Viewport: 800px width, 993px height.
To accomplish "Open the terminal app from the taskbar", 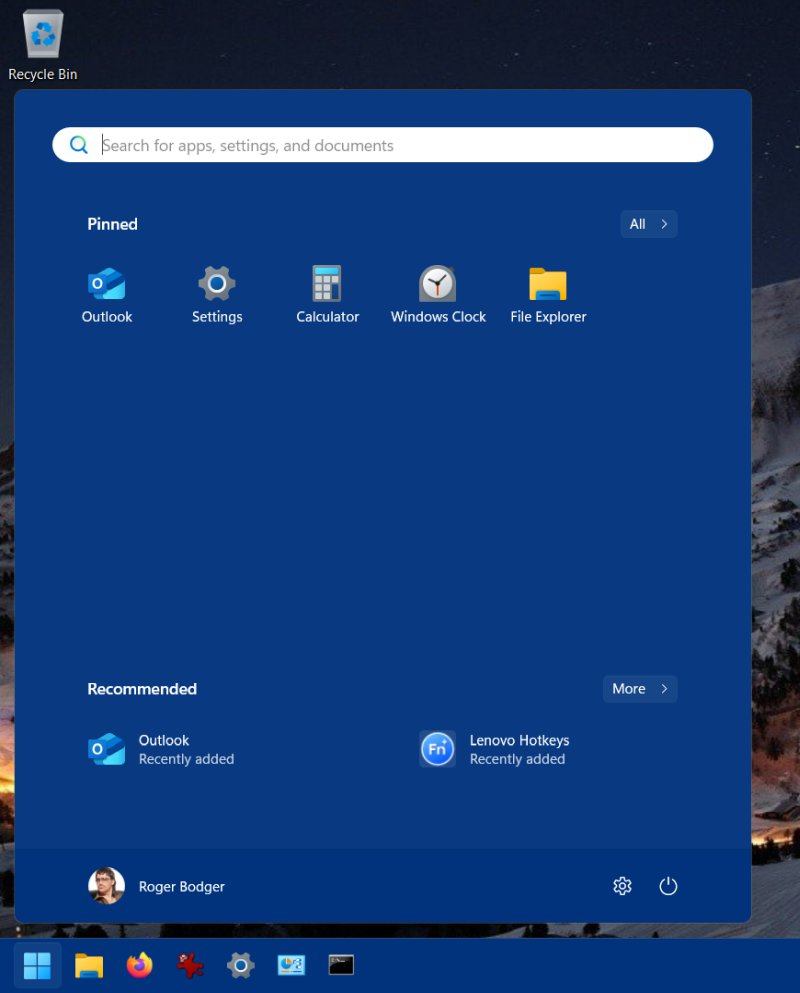I will [341, 965].
